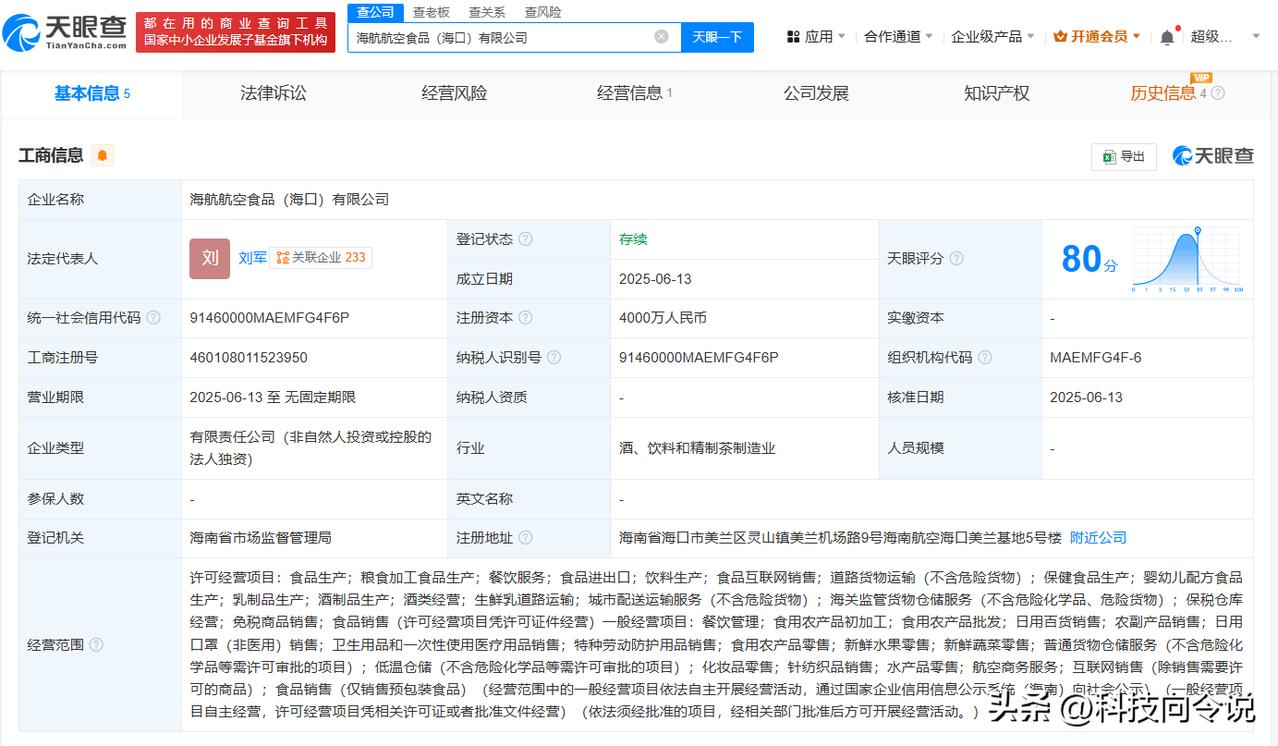Image resolution: width=1278 pixels, height=746 pixels.
Task: Click the 80分 score value
Action: click(x=1090, y=259)
